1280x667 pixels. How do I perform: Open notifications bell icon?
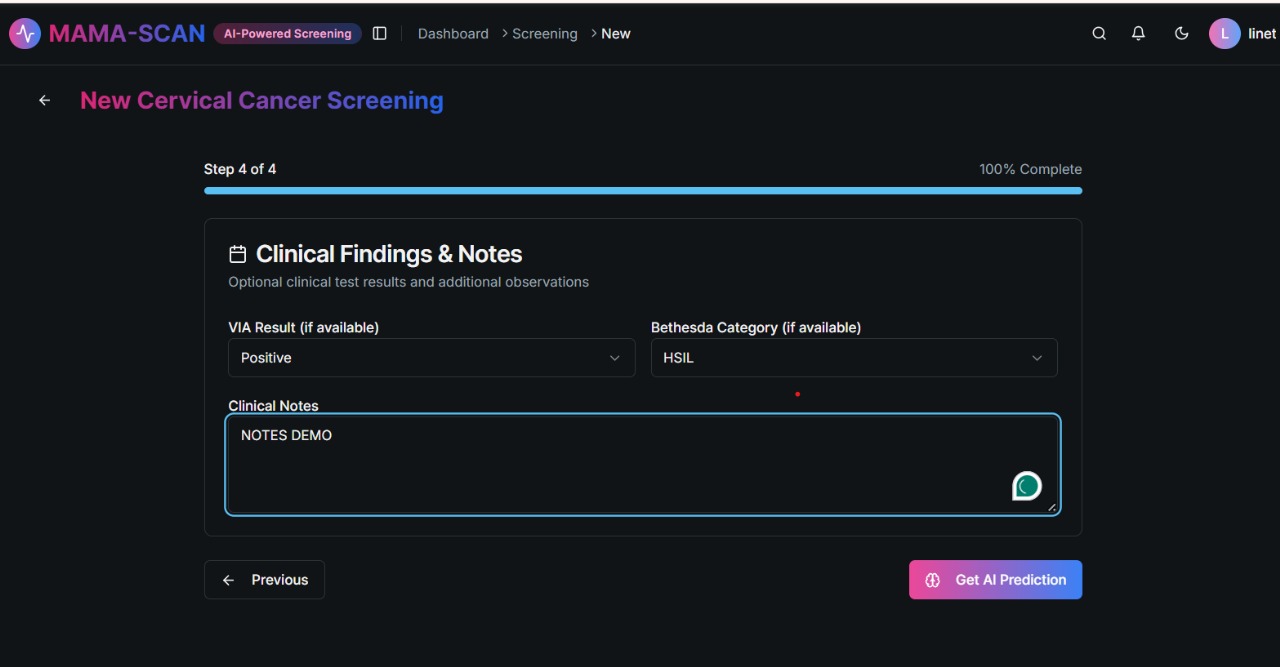pos(1138,33)
